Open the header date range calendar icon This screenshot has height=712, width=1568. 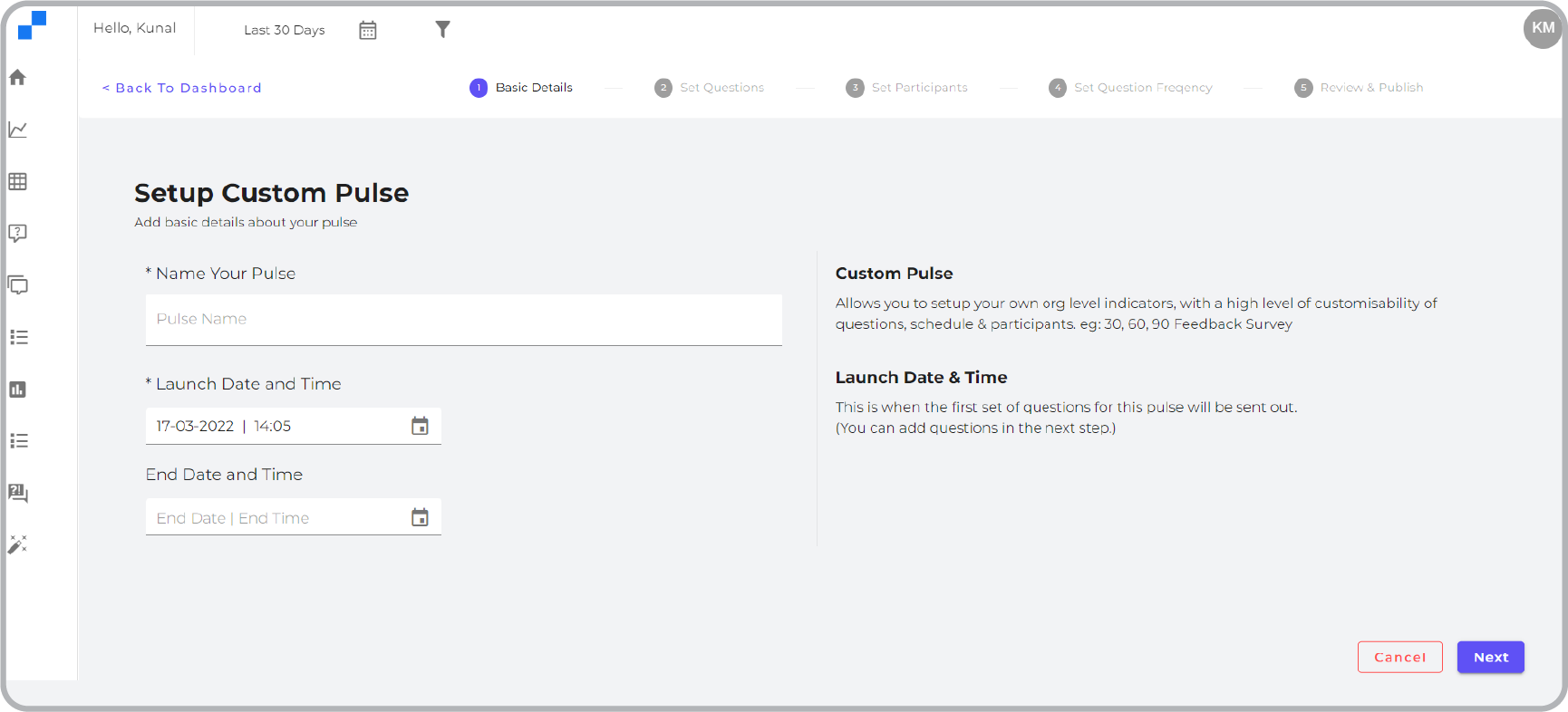[367, 31]
